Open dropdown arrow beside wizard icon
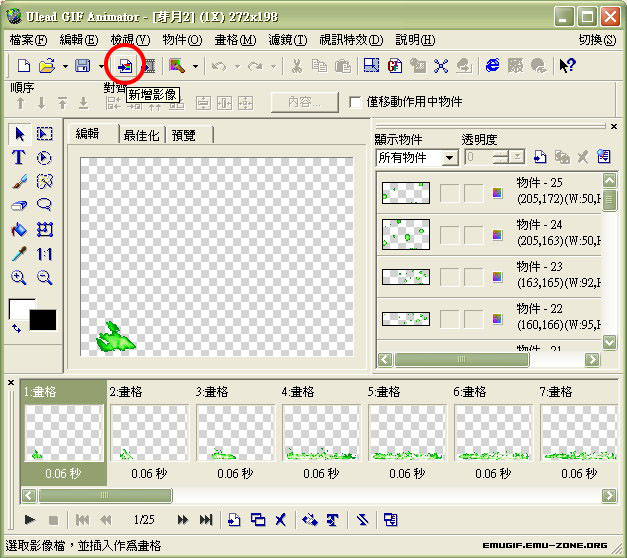The image size is (627, 558). click(x=195, y=66)
